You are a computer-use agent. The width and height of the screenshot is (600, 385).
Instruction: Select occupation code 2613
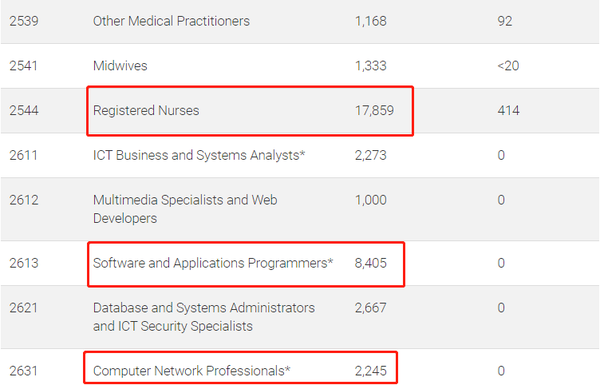point(24,263)
